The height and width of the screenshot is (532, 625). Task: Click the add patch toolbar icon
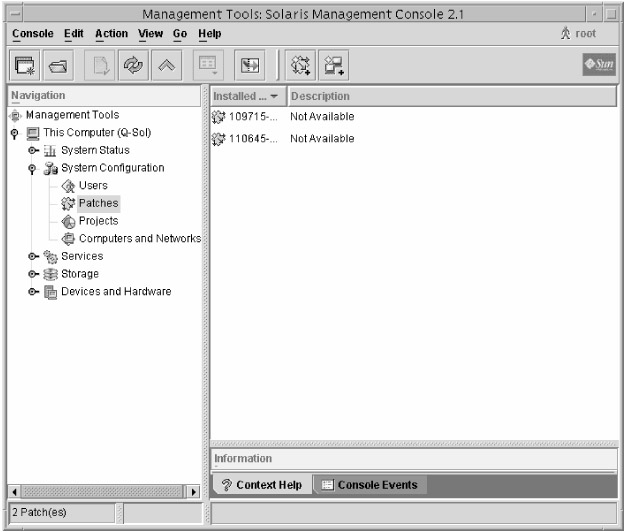(x=300, y=65)
